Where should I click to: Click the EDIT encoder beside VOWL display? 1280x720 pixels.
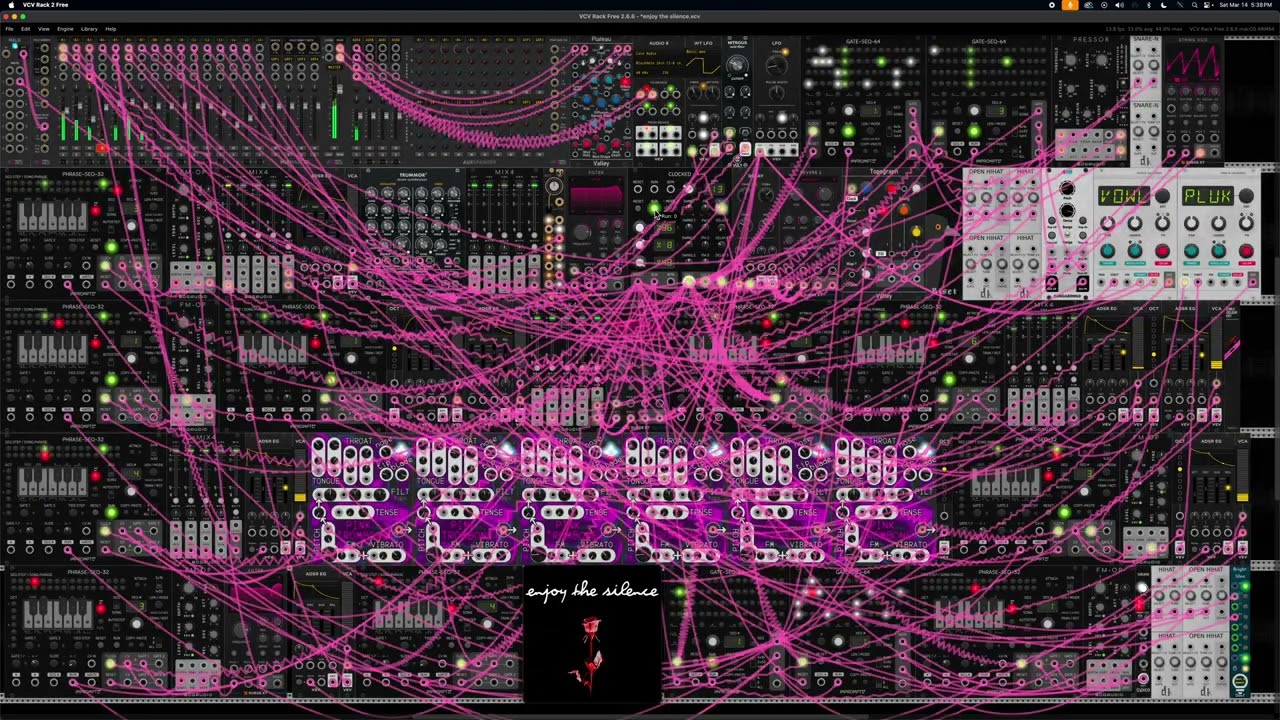point(1162,197)
